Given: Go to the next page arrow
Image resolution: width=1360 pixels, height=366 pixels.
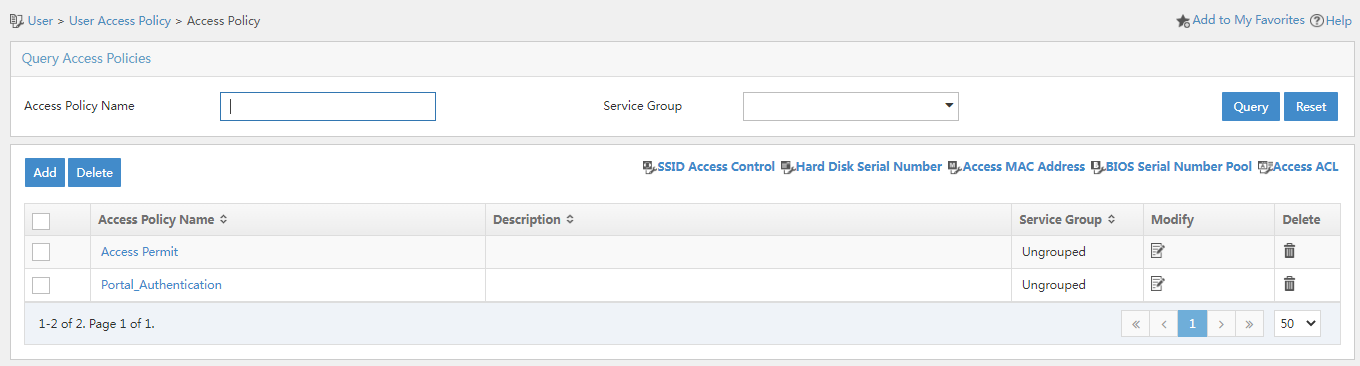Looking at the screenshot, I should tap(1221, 323).
